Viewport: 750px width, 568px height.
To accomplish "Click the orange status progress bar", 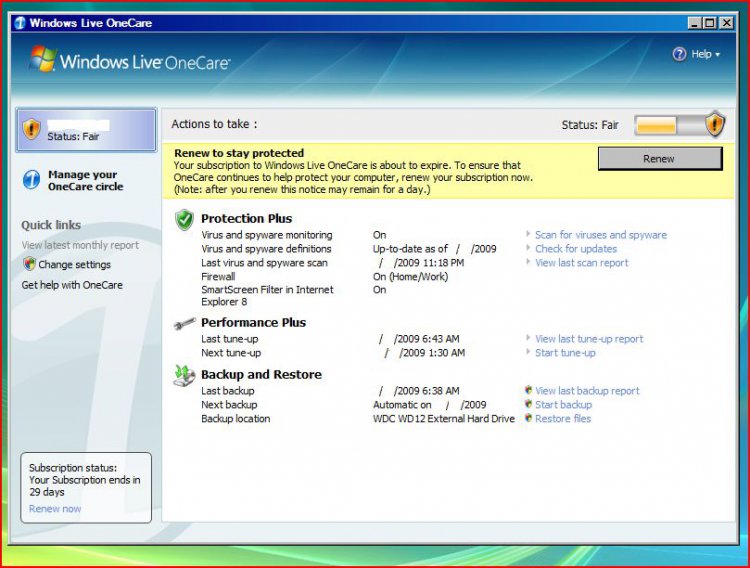I will 656,126.
